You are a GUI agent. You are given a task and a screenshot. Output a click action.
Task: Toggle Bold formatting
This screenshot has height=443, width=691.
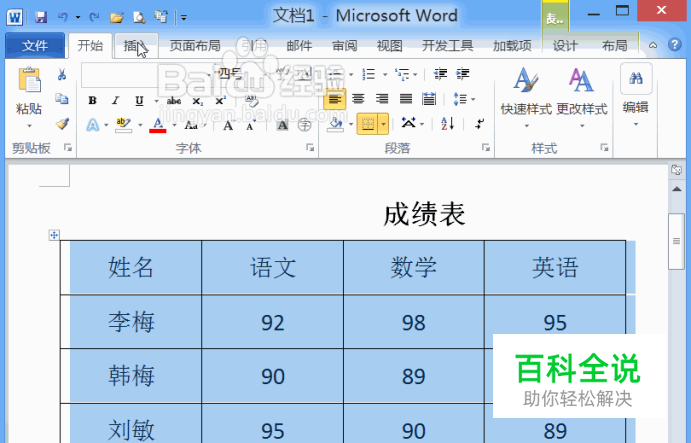(x=92, y=101)
